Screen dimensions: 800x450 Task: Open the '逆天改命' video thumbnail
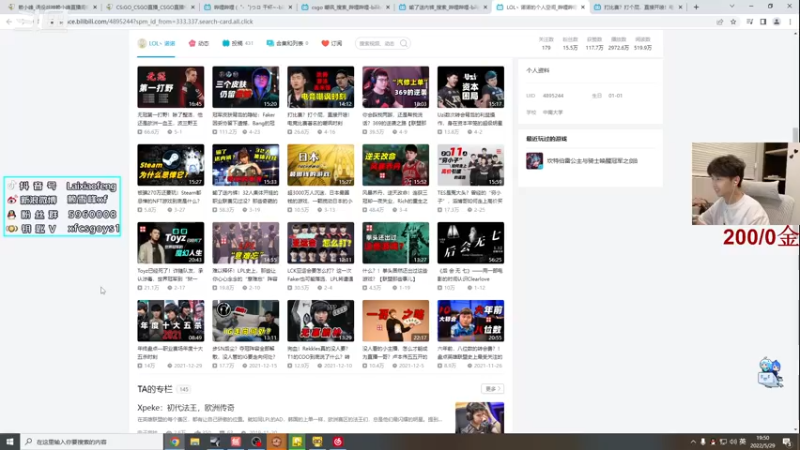[x=395, y=165]
